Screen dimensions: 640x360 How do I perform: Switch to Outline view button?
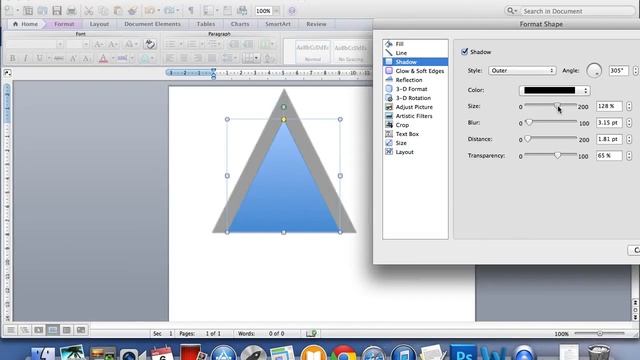point(25,330)
